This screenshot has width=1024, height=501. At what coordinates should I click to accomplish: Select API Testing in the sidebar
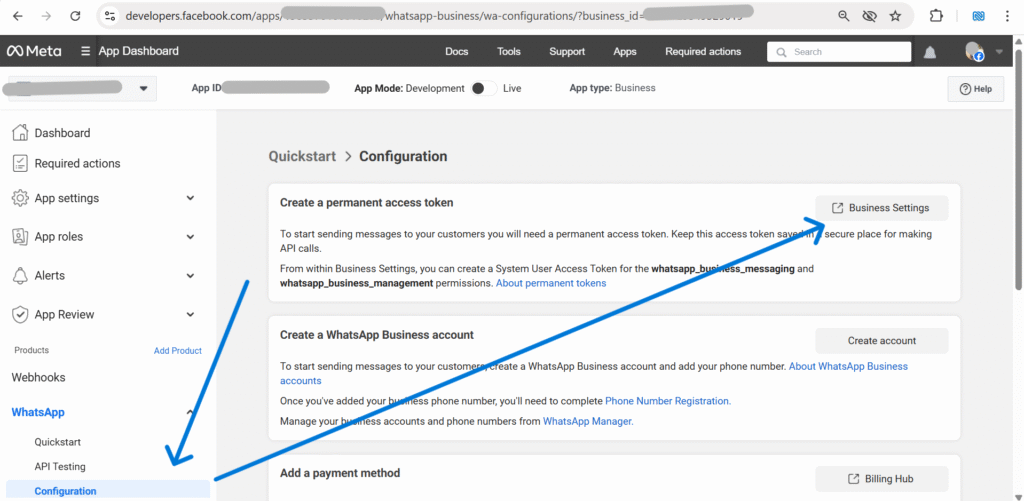(60, 466)
